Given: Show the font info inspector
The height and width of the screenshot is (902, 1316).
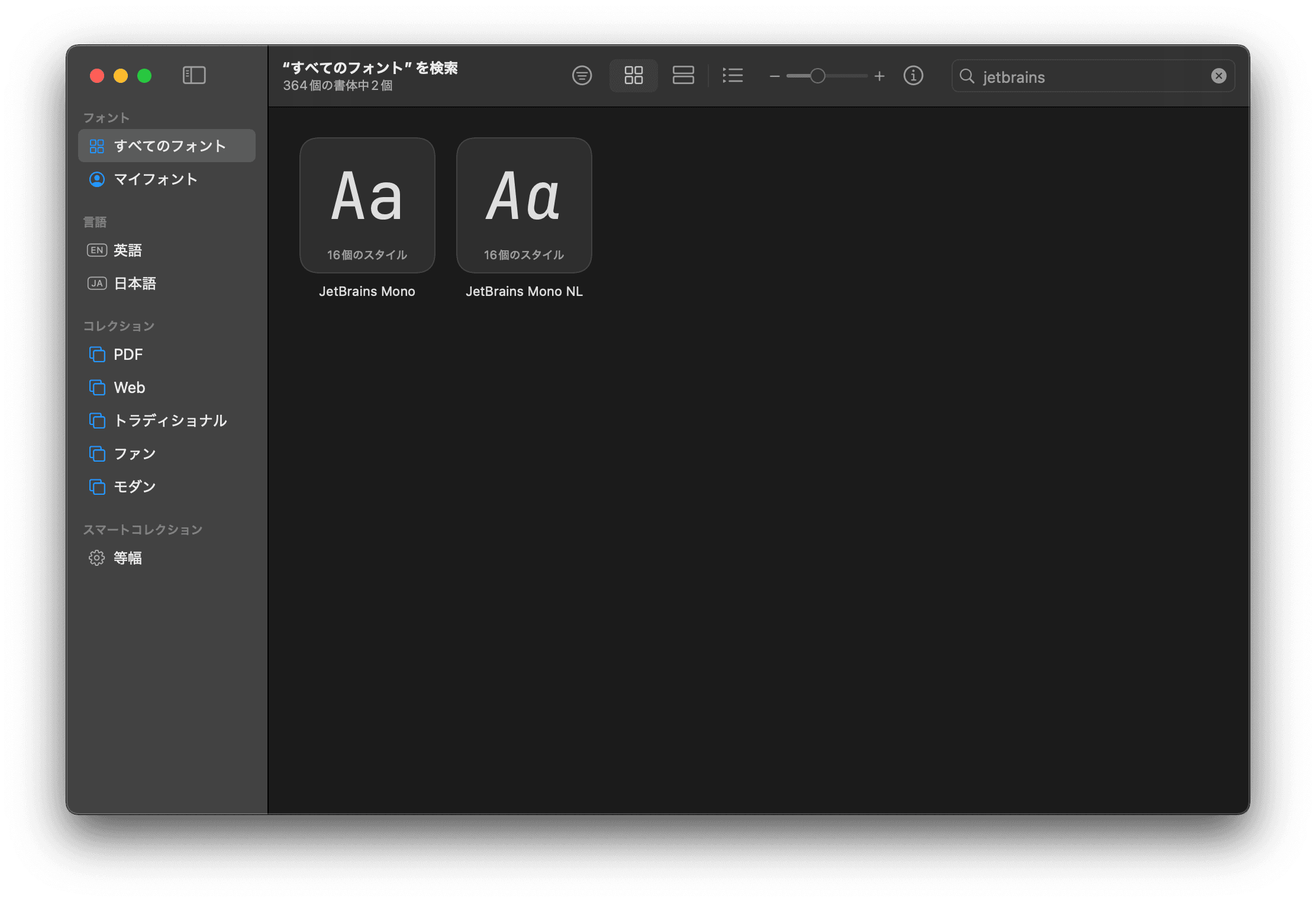Looking at the screenshot, I should [x=913, y=76].
